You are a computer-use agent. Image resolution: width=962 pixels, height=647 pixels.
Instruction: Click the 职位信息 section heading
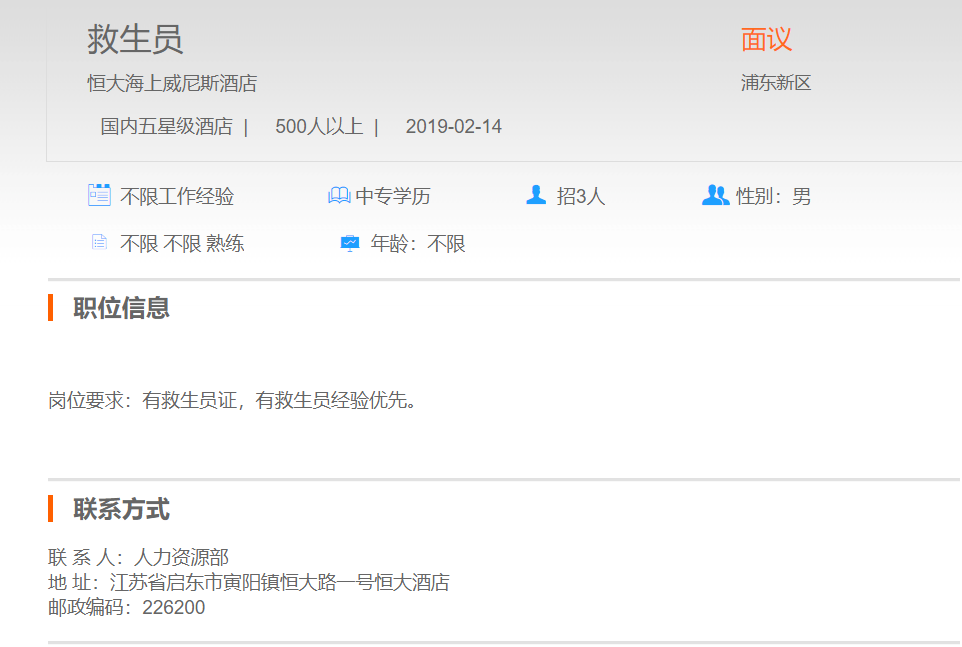(121, 308)
